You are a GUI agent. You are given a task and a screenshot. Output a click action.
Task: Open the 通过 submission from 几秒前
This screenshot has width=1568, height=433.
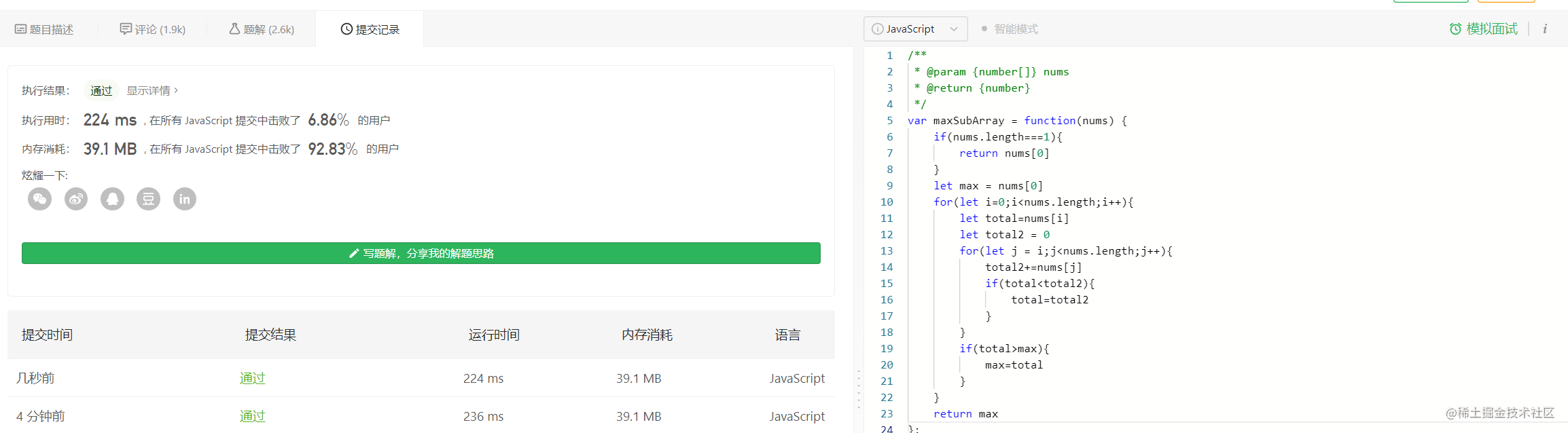click(x=252, y=378)
